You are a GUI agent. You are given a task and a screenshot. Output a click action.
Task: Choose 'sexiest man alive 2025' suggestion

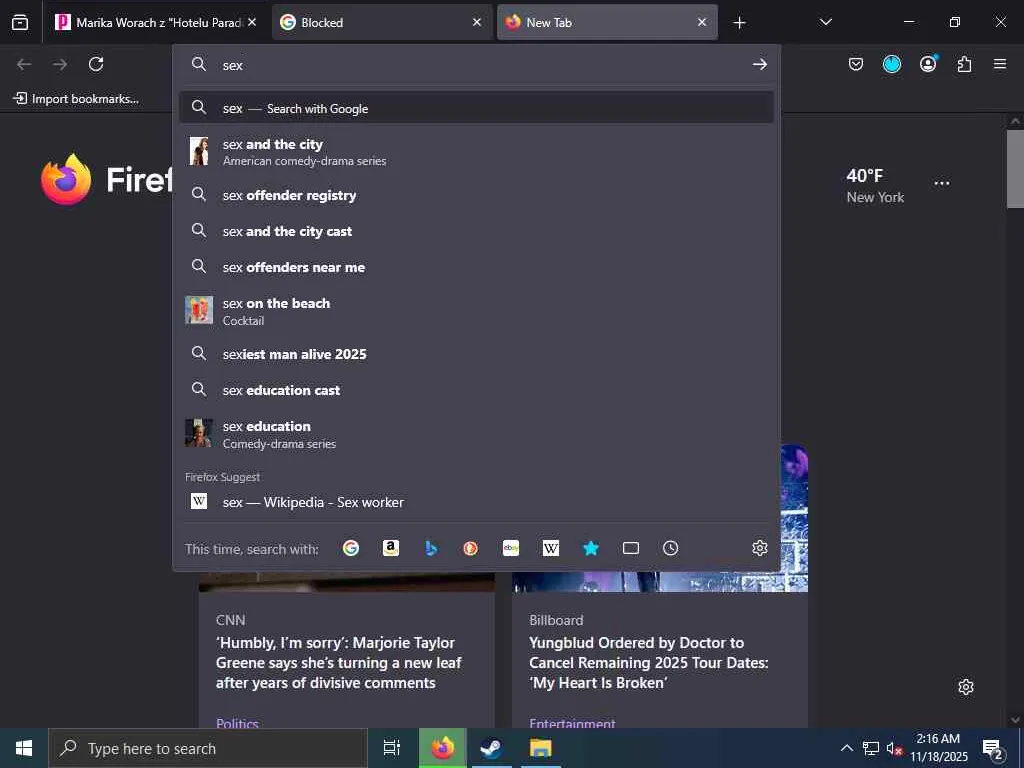pyautogui.click(x=476, y=354)
